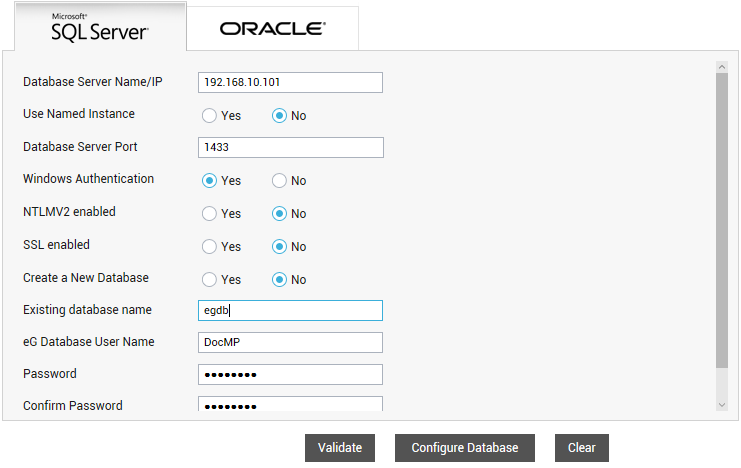Click the eG Database User Name field

[x=290, y=342]
